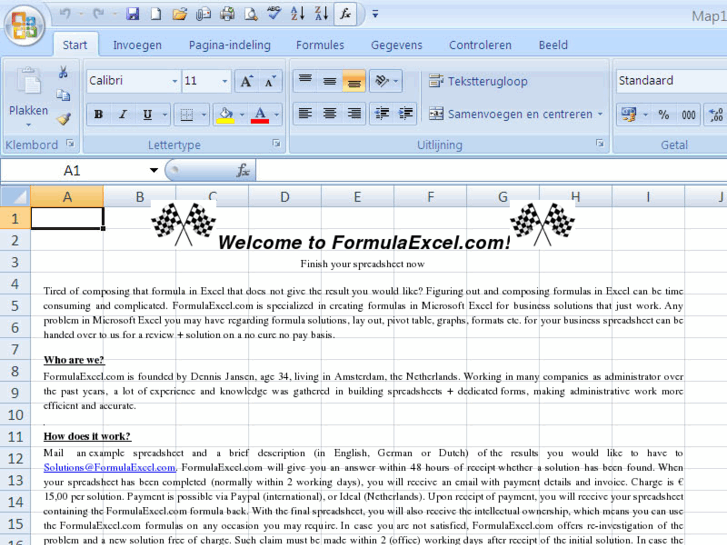Increase font size with the large A icon

click(246, 81)
